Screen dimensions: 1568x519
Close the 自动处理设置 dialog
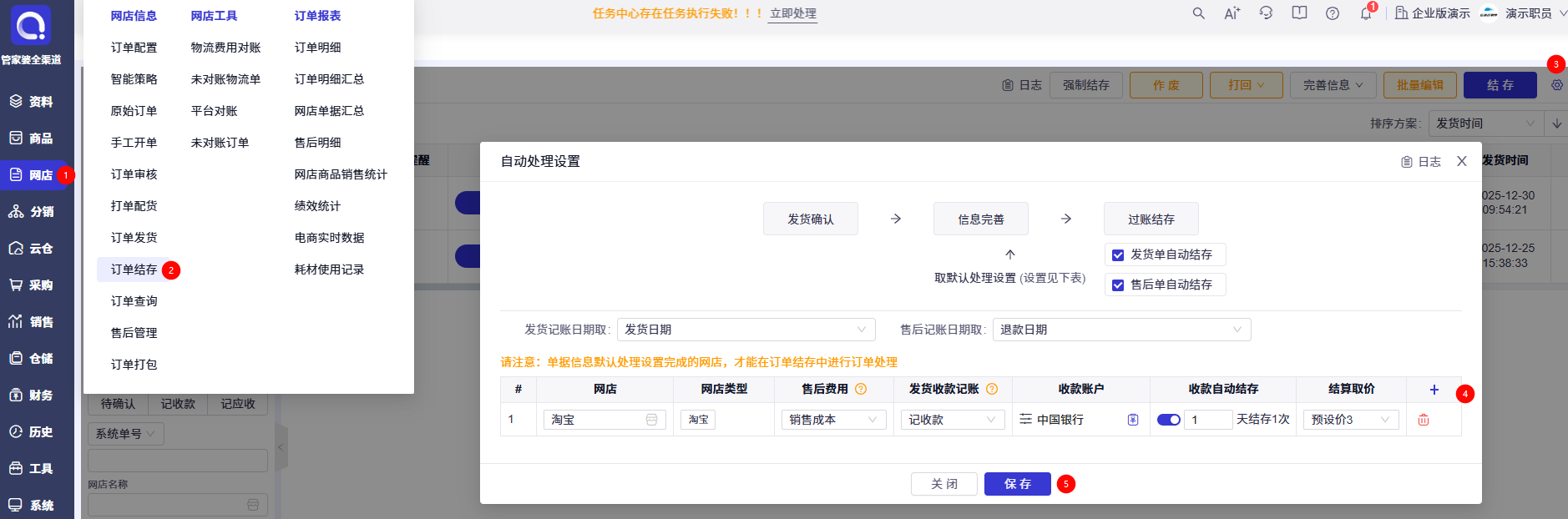click(1462, 161)
